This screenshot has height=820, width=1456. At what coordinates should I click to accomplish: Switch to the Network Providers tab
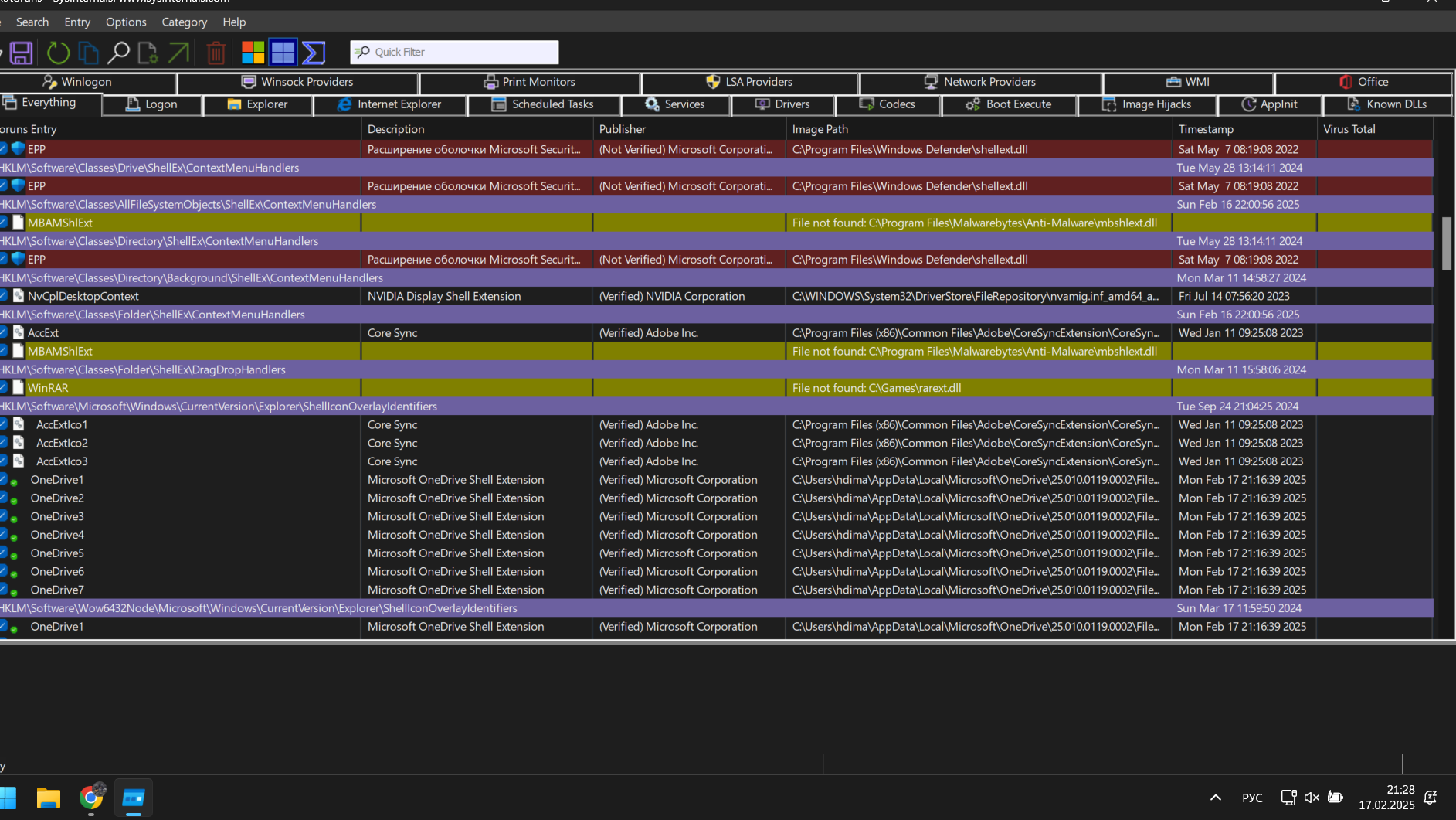[980, 82]
